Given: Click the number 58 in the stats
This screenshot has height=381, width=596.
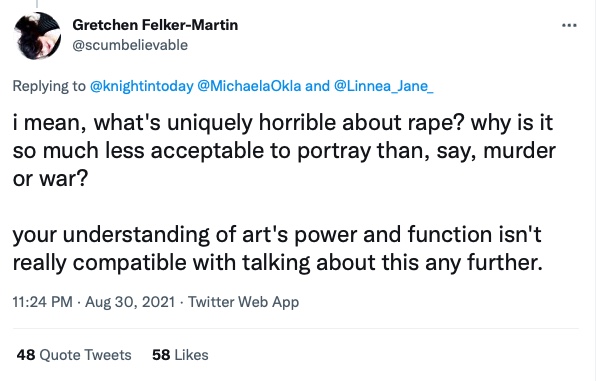Looking at the screenshot, I should click(x=161, y=355).
